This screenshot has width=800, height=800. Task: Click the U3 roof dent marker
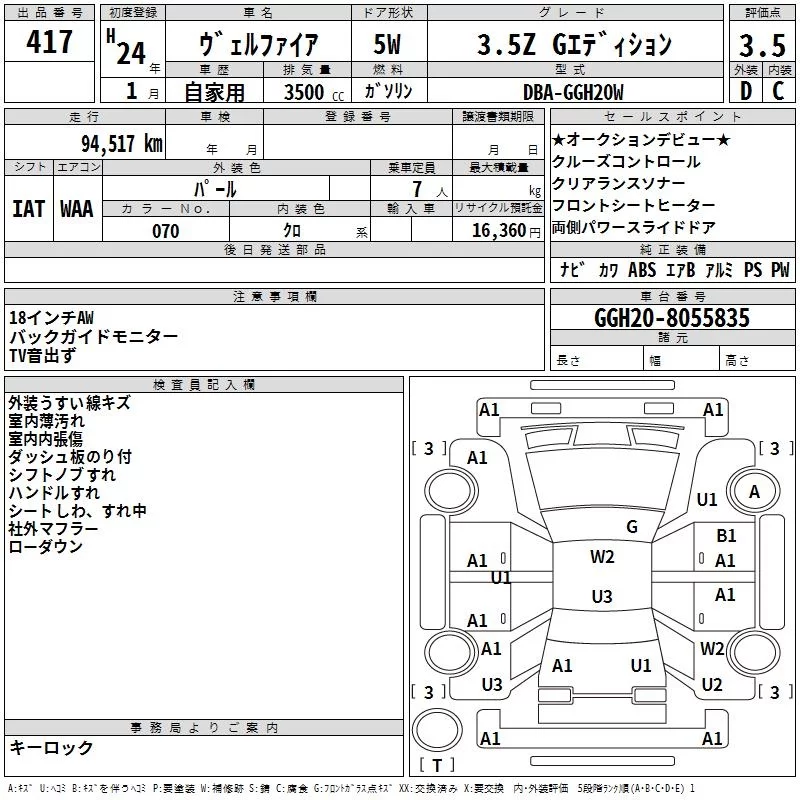[x=602, y=596]
